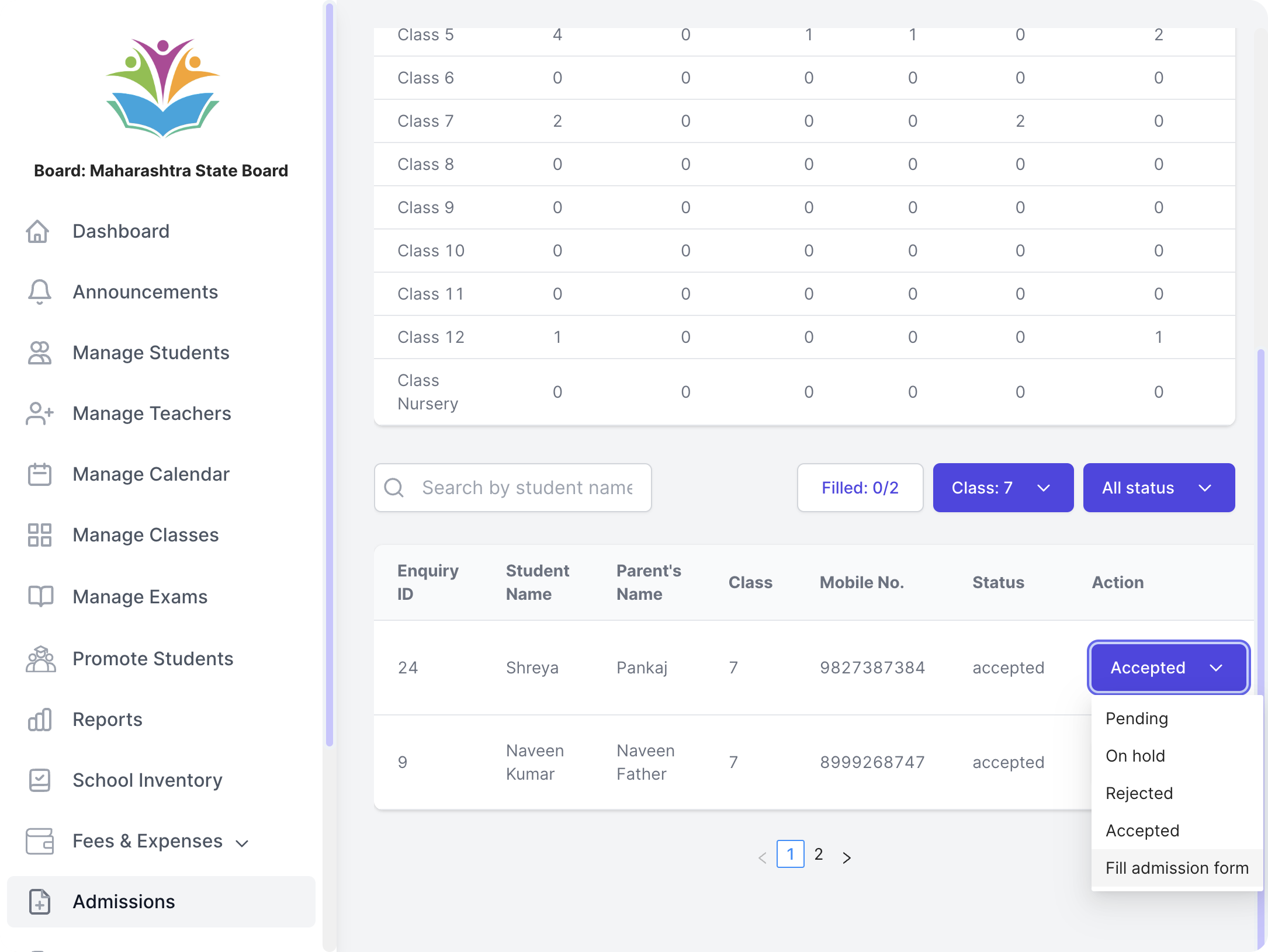Click student name Shreya
1268x952 pixels.
pyautogui.click(x=532, y=668)
